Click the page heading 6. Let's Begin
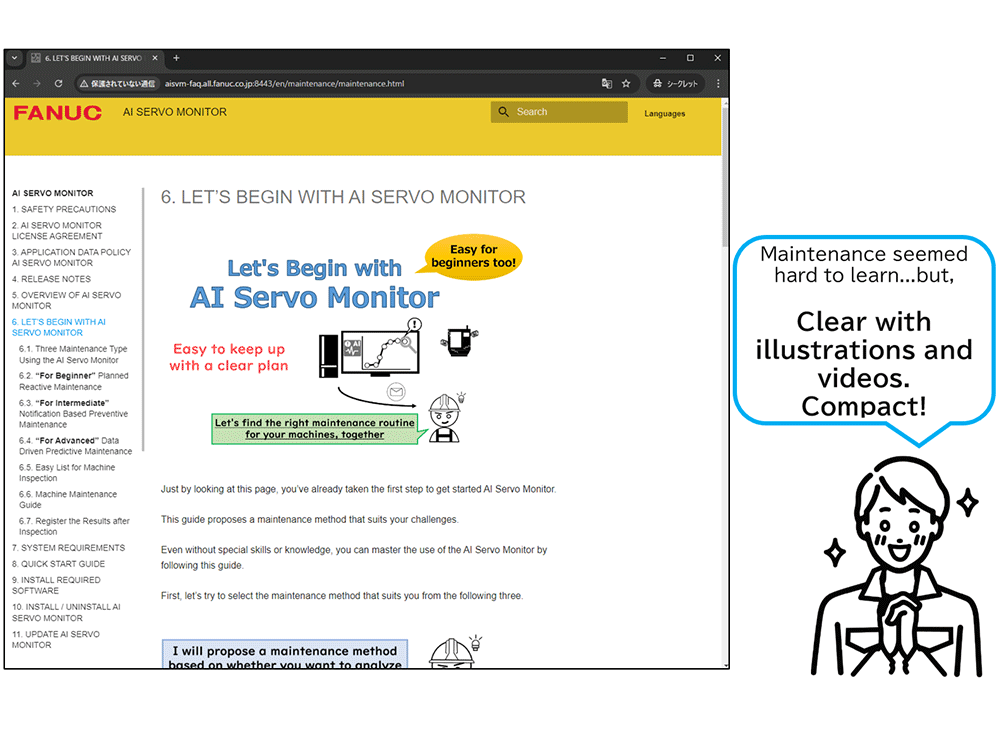 tap(343, 197)
